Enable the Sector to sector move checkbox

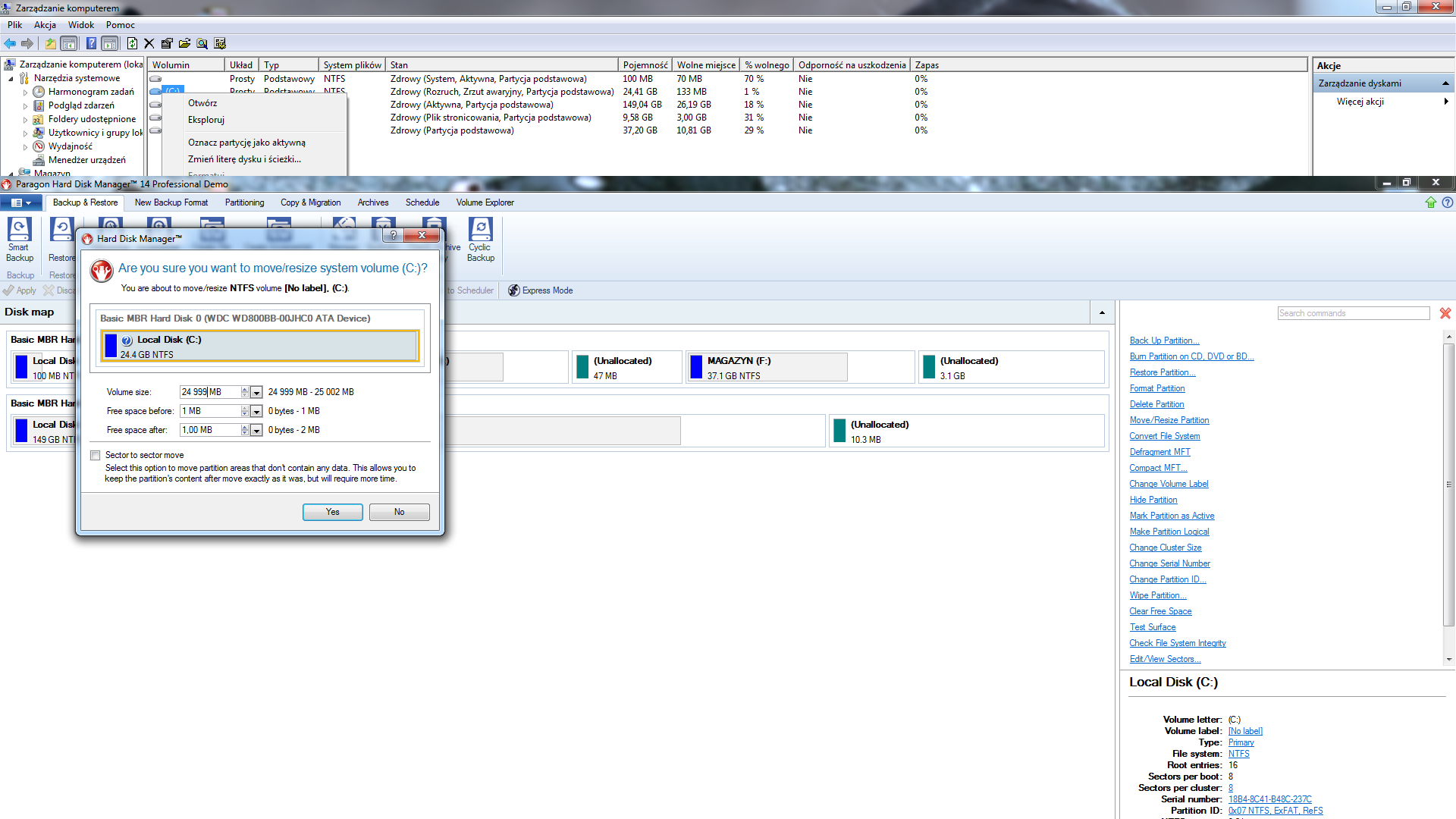point(96,456)
